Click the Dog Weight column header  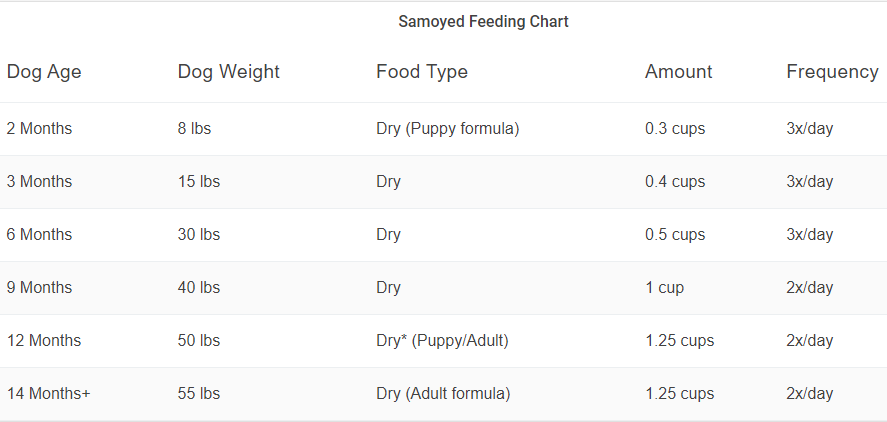tap(229, 72)
